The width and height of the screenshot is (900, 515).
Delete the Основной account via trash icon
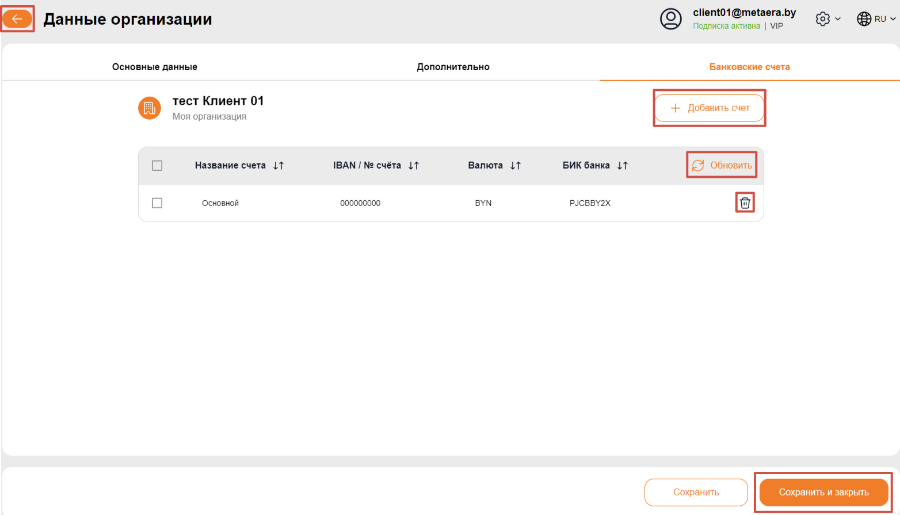click(x=744, y=203)
